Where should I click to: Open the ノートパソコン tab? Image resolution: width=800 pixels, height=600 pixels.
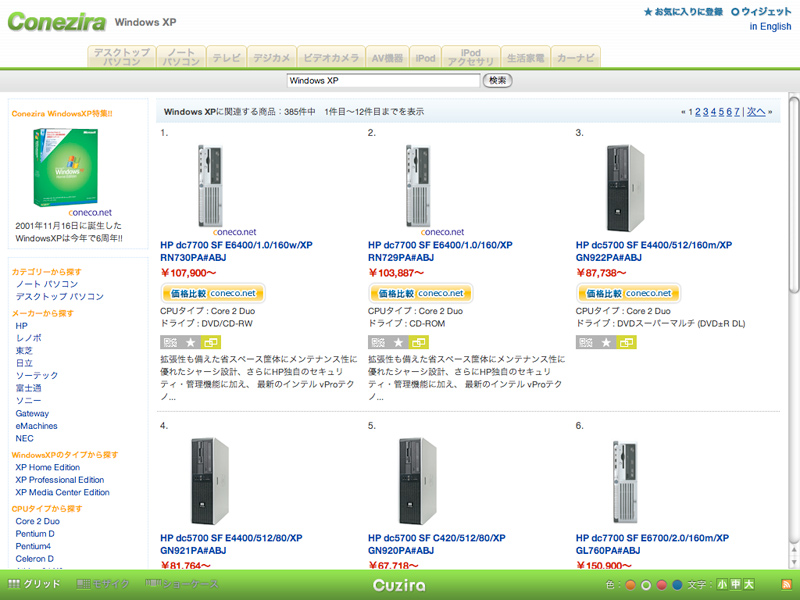point(181,57)
